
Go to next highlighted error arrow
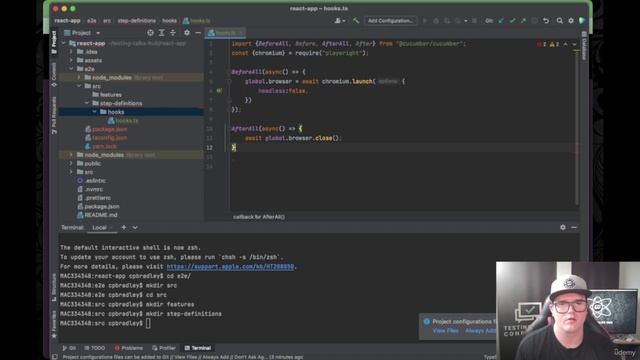(574, 44)
